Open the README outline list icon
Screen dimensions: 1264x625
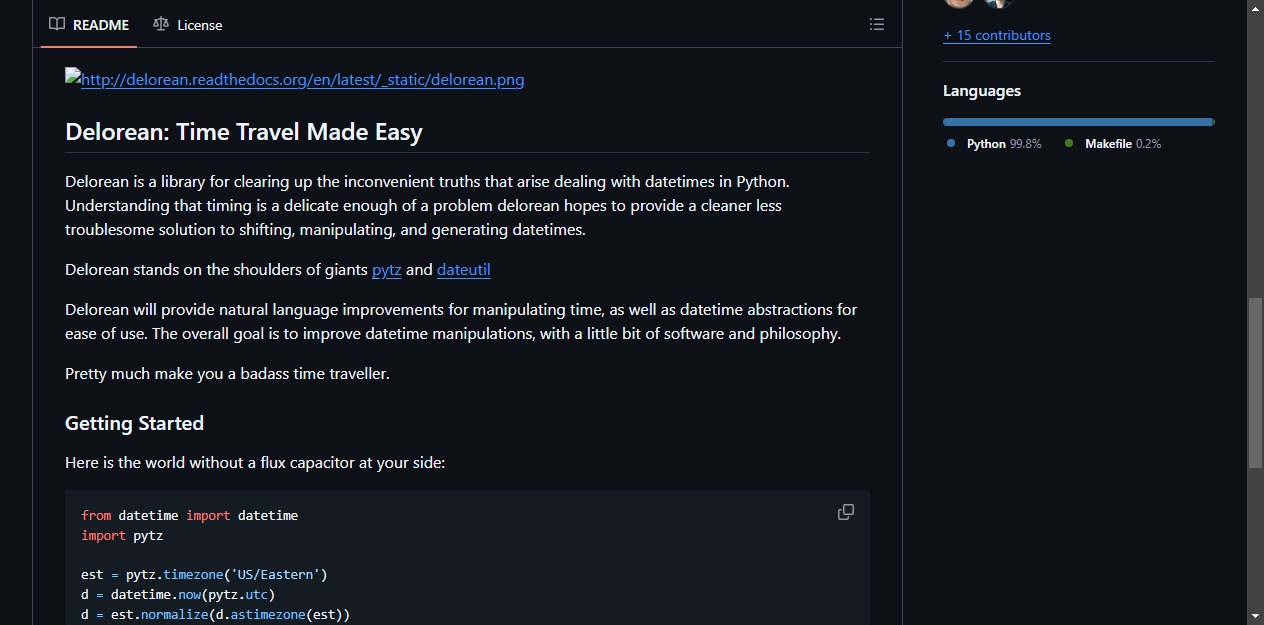tap(877, 24)
